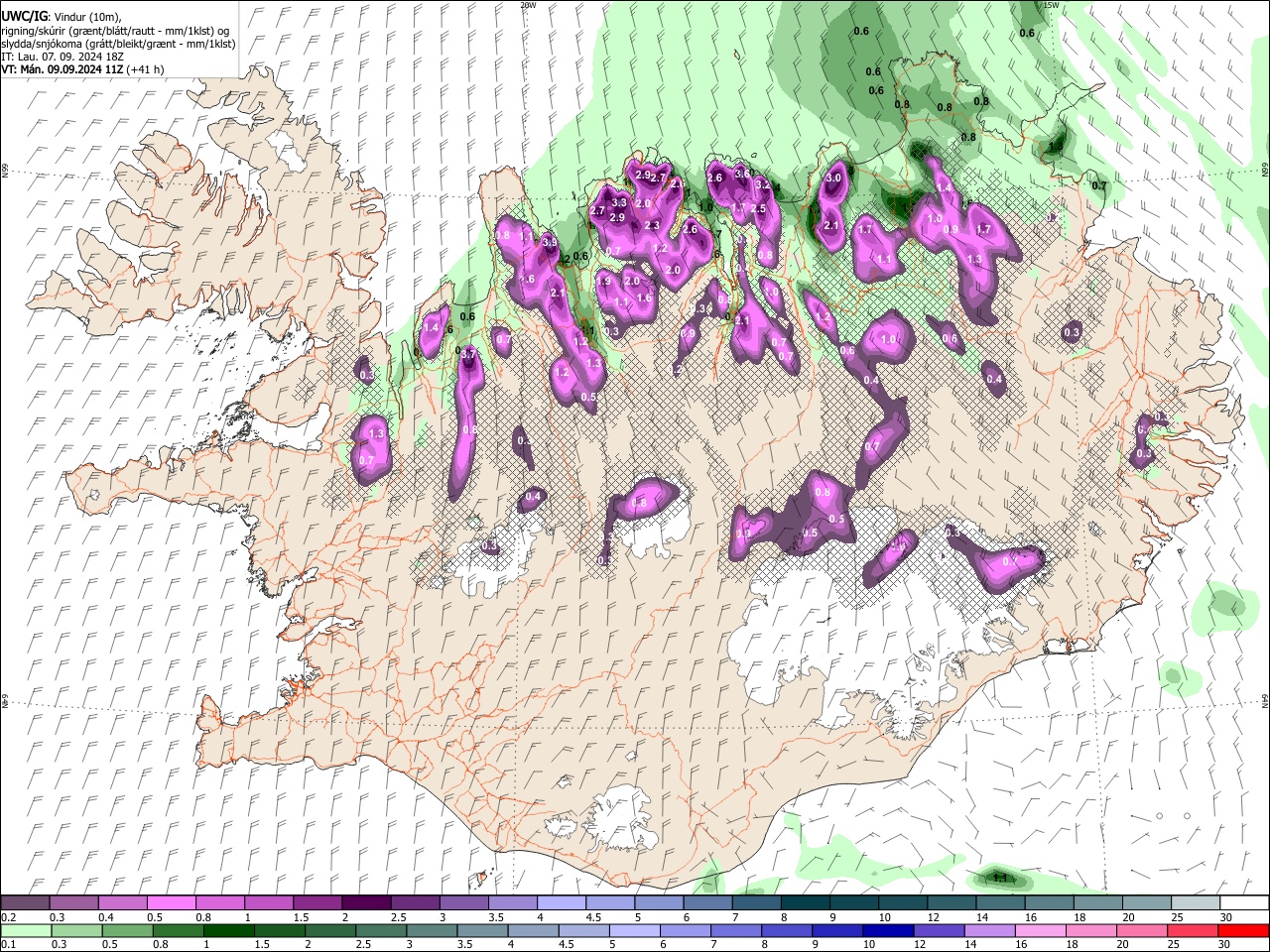Image resolution: width=1270 pixels, height=952 pixels.
Task: Click the 15W longitude label at top
Action: point(1052,5)
